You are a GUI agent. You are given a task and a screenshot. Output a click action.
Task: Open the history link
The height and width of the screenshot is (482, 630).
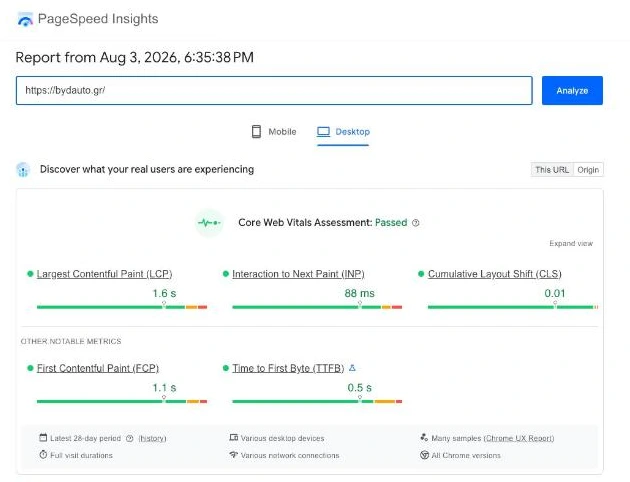tap(152, 438)
